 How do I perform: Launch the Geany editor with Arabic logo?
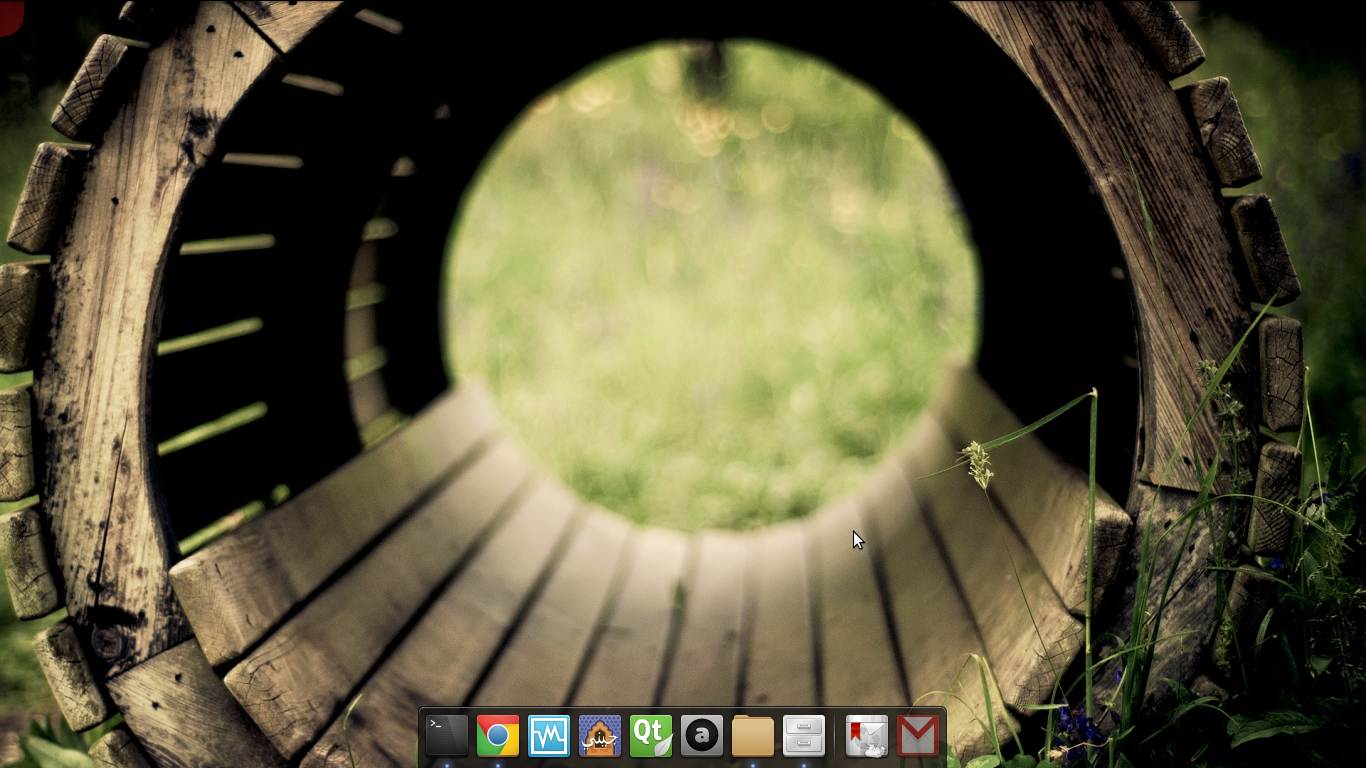click(600, 736)
